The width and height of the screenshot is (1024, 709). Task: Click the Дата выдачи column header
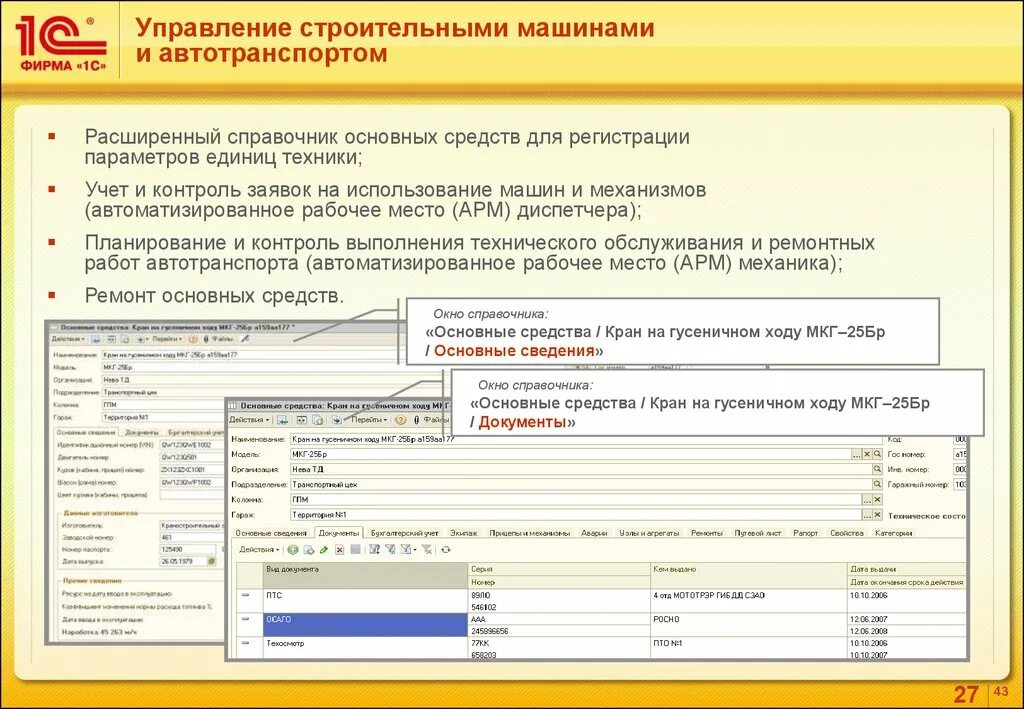906,569
